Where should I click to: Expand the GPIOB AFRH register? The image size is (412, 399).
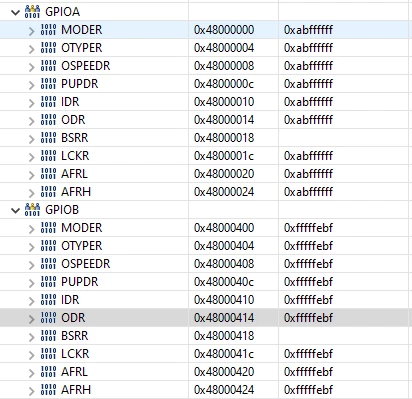(x=32, y=391)
